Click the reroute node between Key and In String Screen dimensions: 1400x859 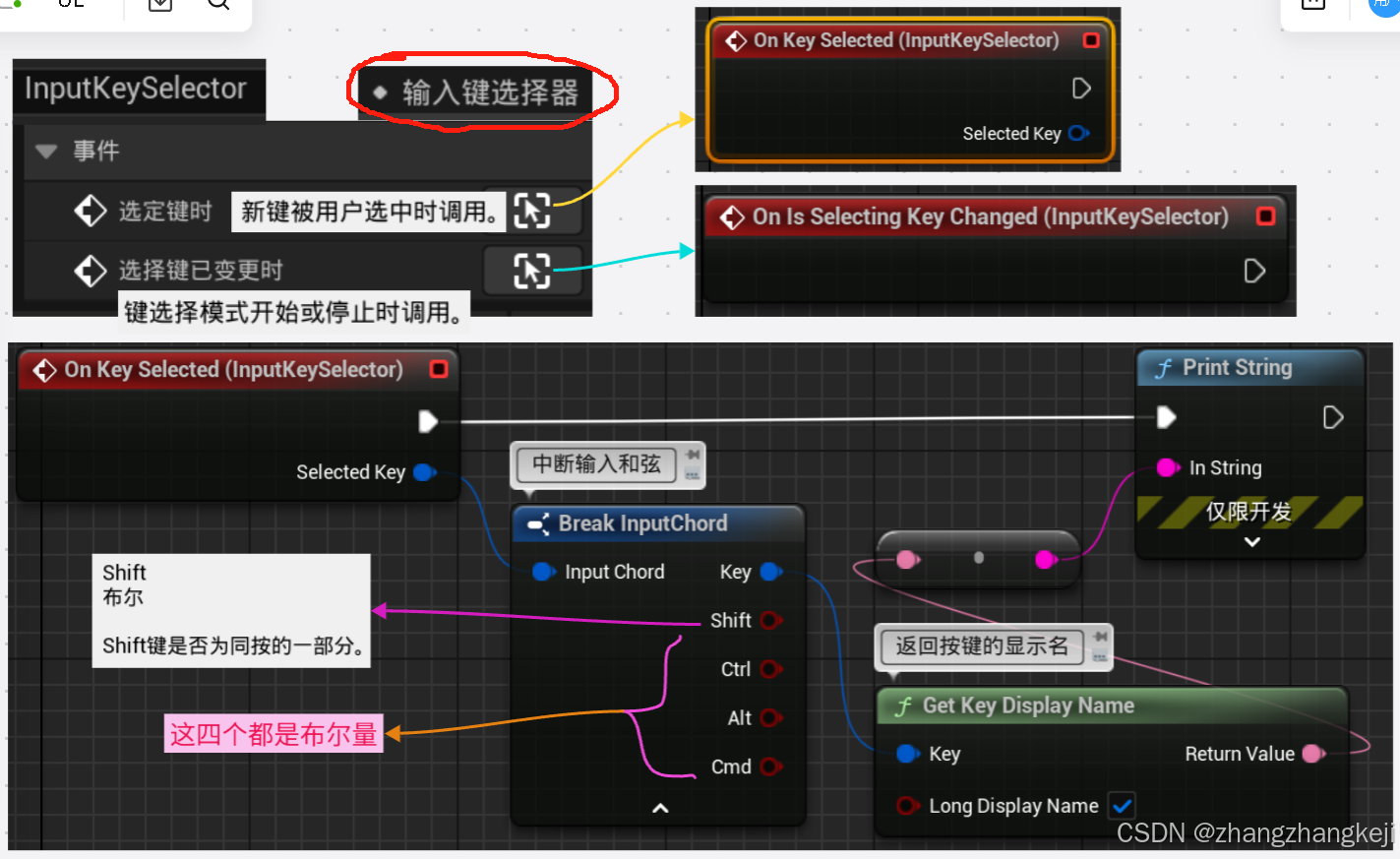tap(977, 558)
